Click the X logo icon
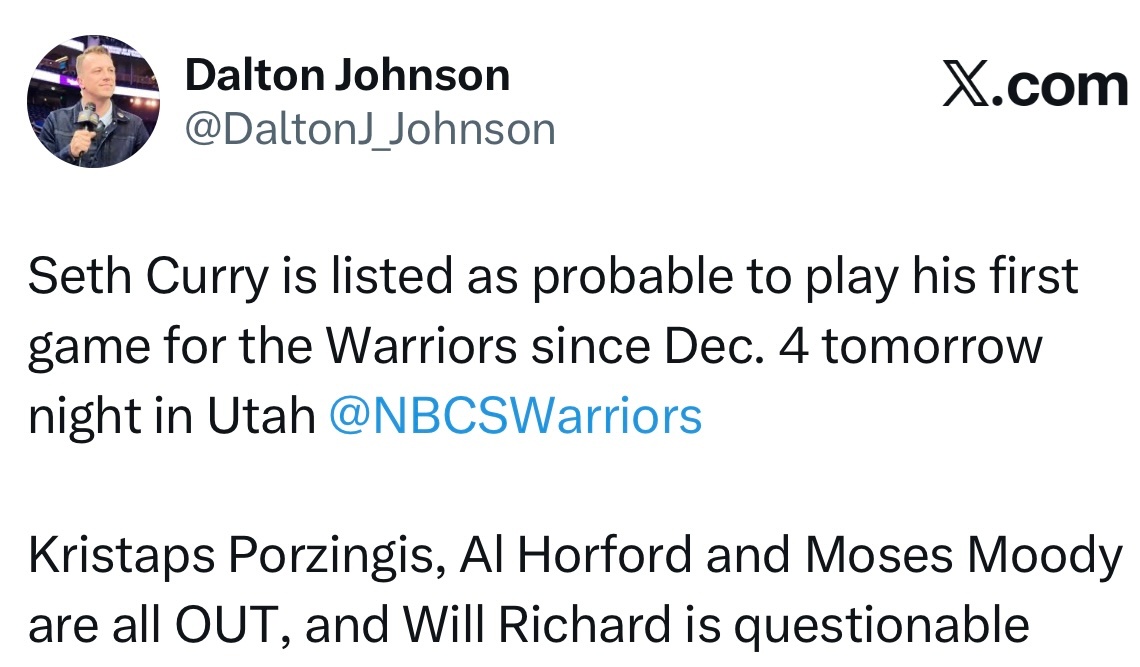Image resolution: width=1140 pixels, height=667 pixels. tap(966, 88)
